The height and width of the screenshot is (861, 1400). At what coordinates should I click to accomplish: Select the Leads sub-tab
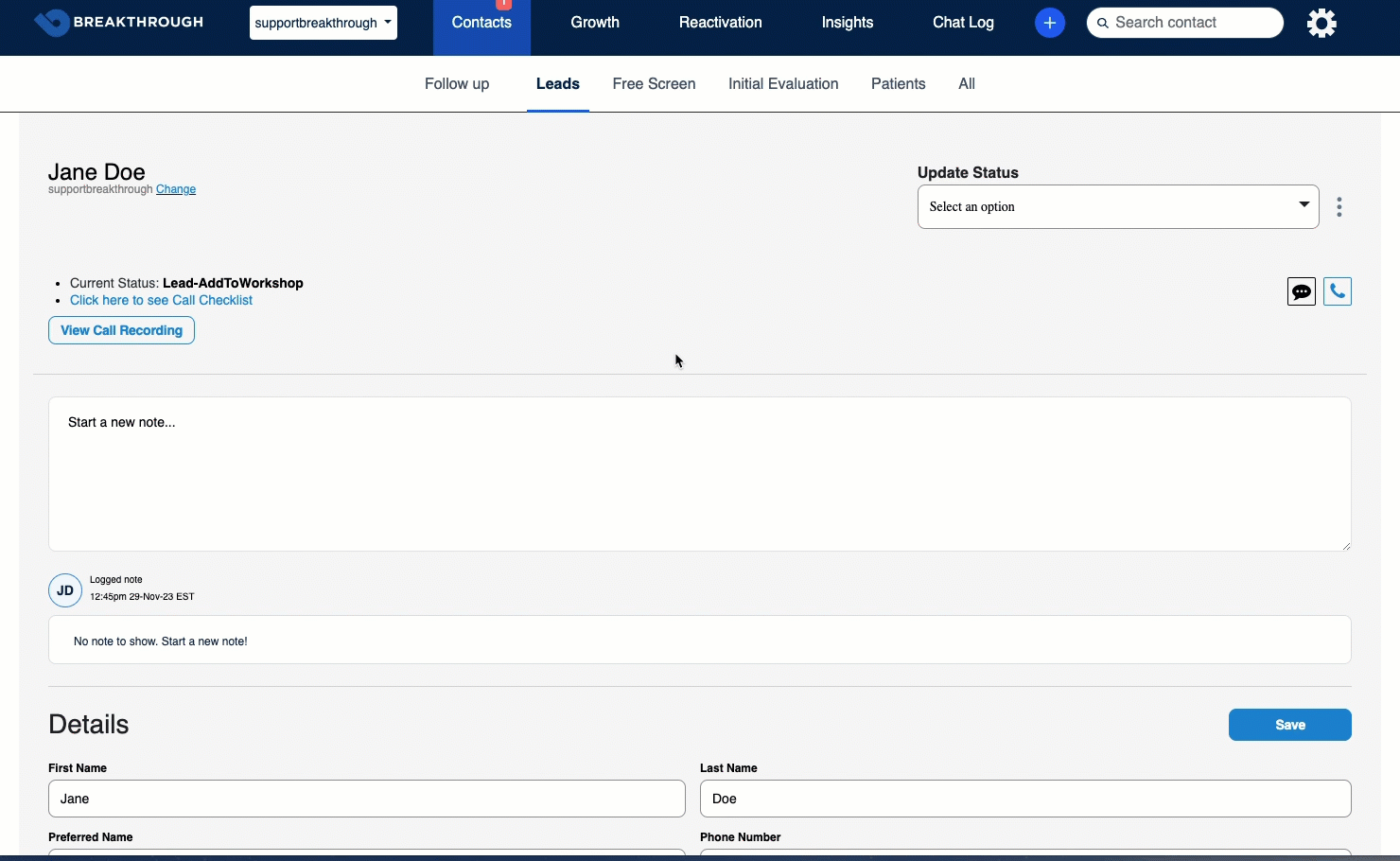coord(558,83)
